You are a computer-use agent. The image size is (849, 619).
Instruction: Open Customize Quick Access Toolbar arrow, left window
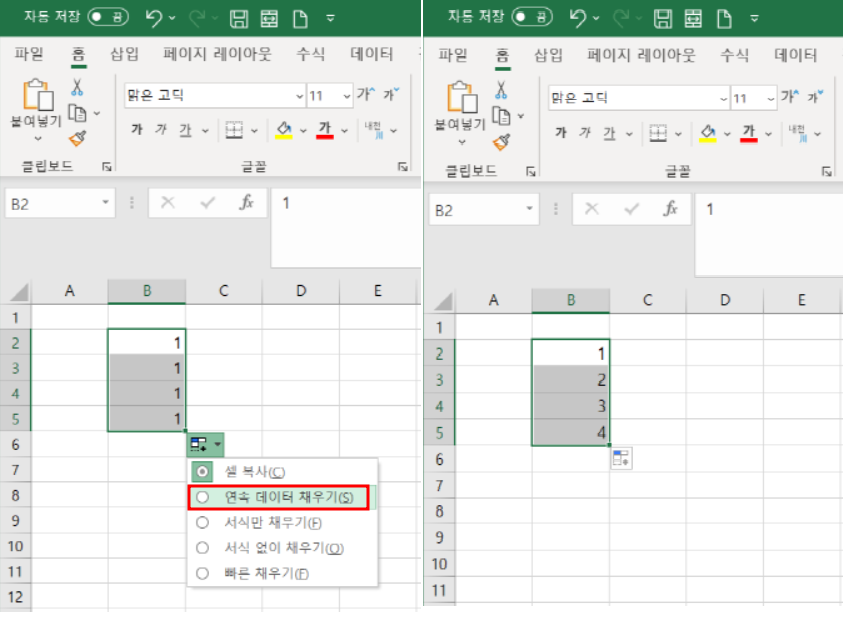coord(330,18)
